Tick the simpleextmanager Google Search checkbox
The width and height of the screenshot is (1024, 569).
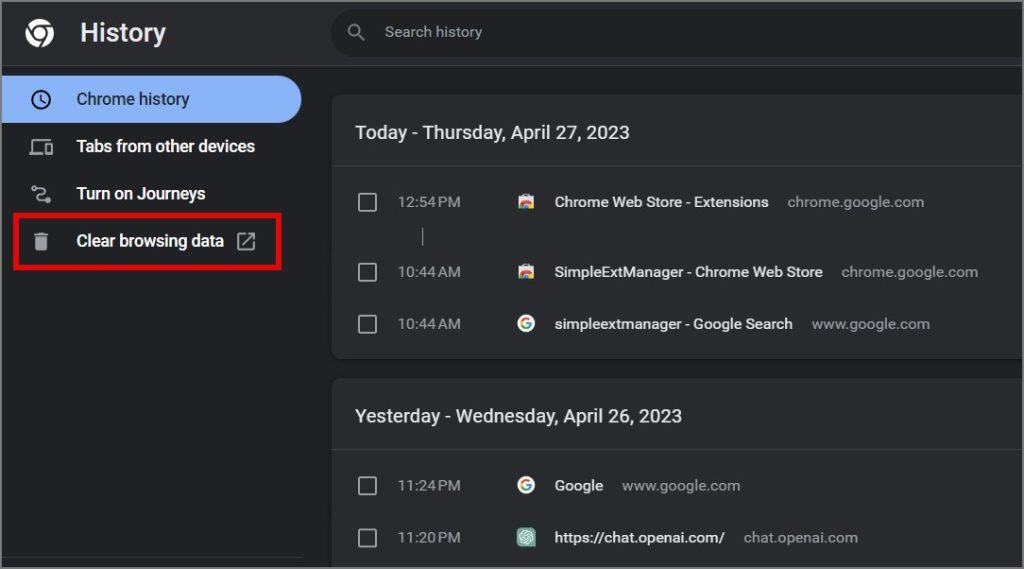(x=367, y=324)
